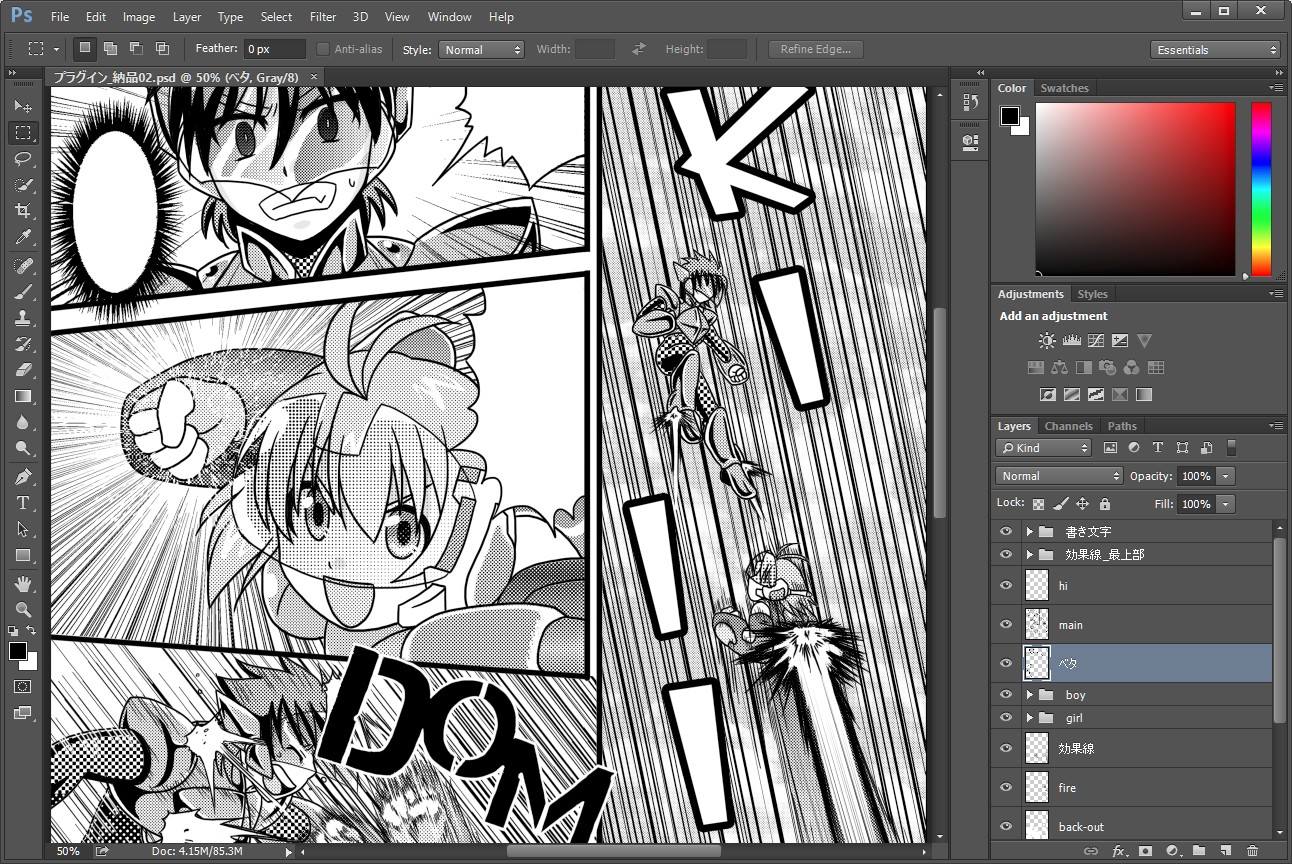Screen dimensions: 1292x864
Task: Click the Feather input field
Action: (275, 49)
